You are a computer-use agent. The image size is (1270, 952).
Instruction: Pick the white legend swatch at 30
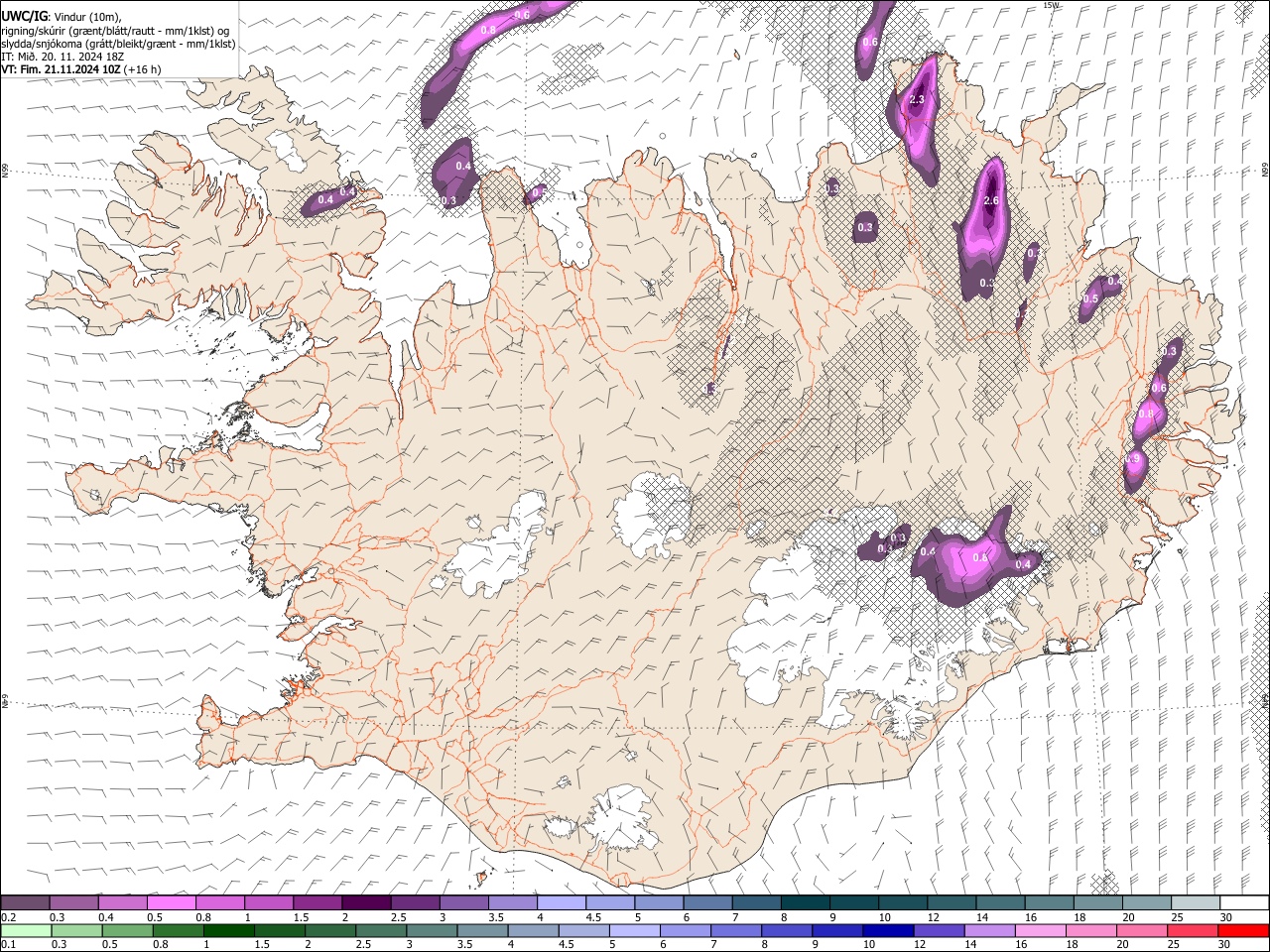(1244, 902)
